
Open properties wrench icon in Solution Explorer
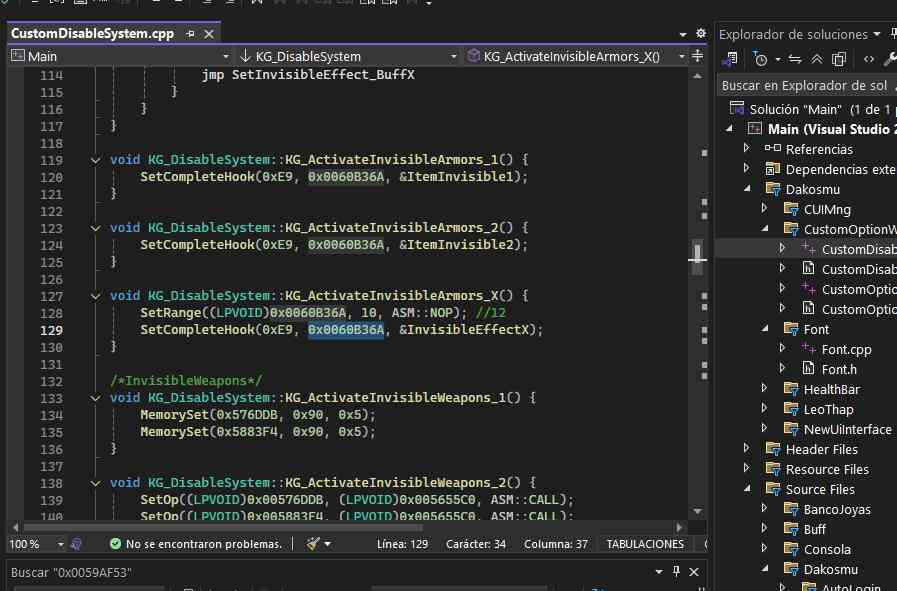[890, 59]
